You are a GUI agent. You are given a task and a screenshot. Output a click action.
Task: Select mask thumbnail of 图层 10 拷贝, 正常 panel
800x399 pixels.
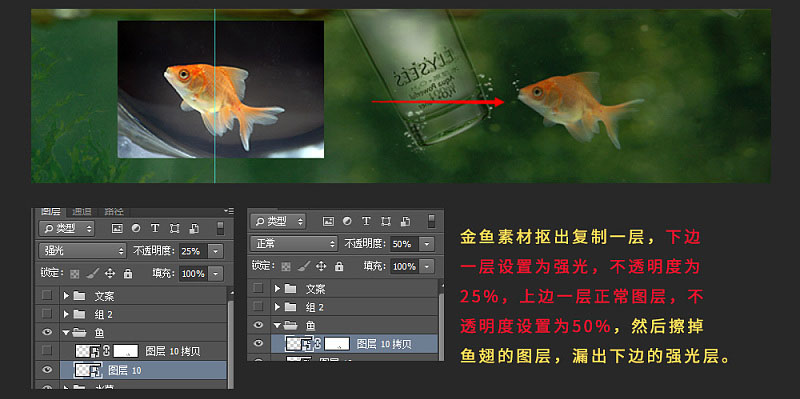(337, 344)
